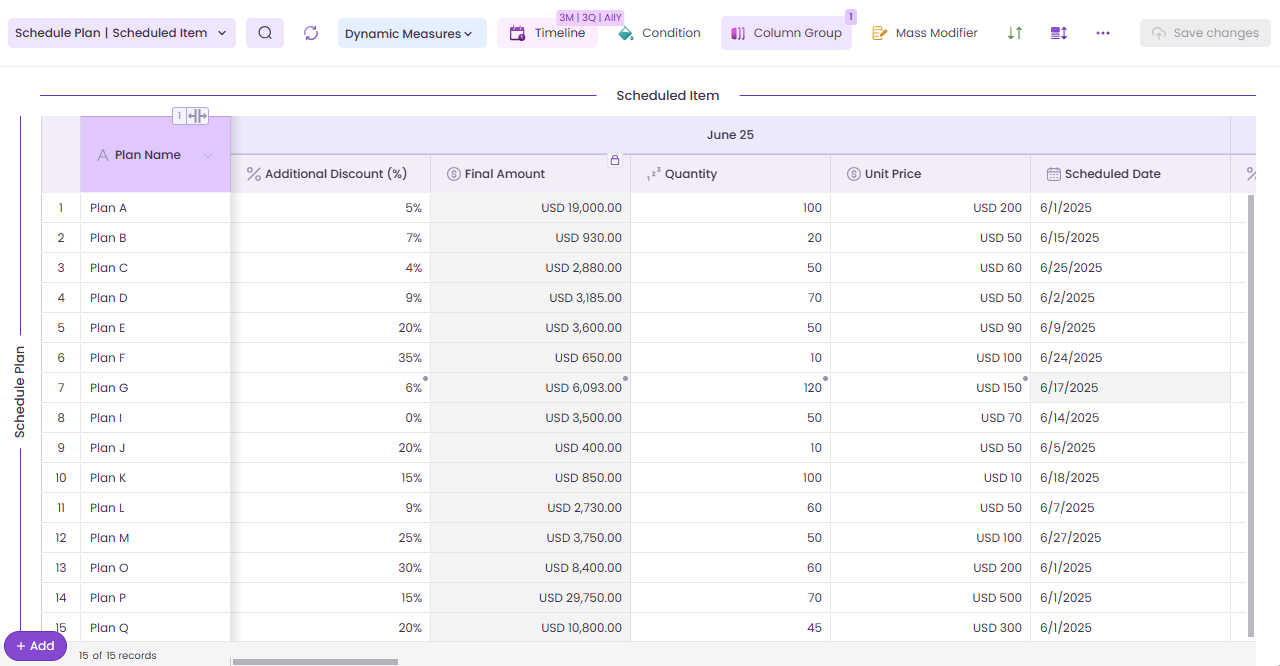This screenshot has height=666, width=1280.
Task: Click the row height adjust icon
Action: coord(1059,33)
